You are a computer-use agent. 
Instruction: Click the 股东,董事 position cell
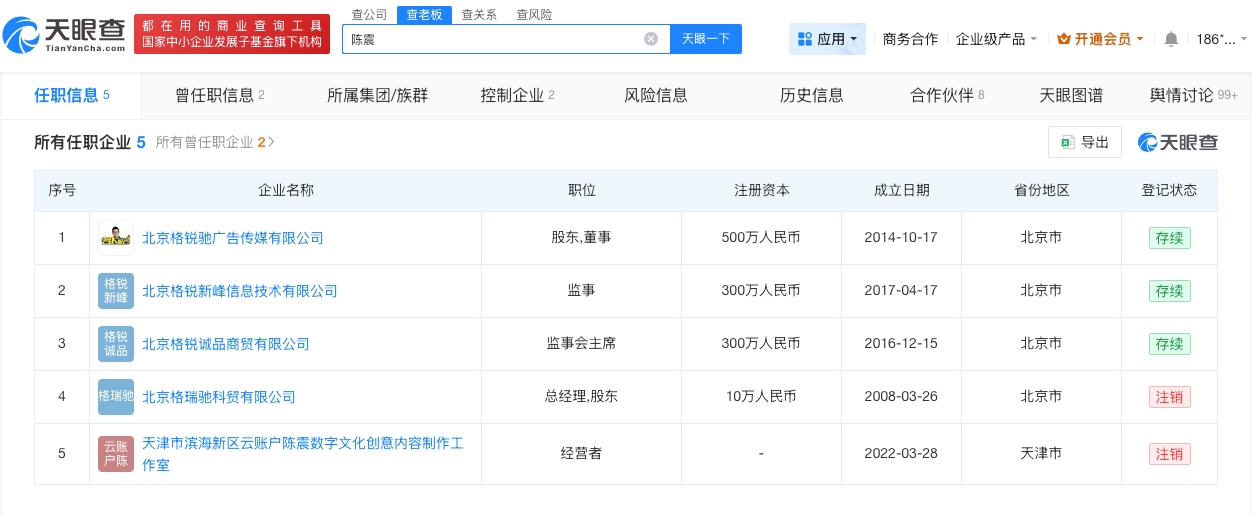point(581,238)
